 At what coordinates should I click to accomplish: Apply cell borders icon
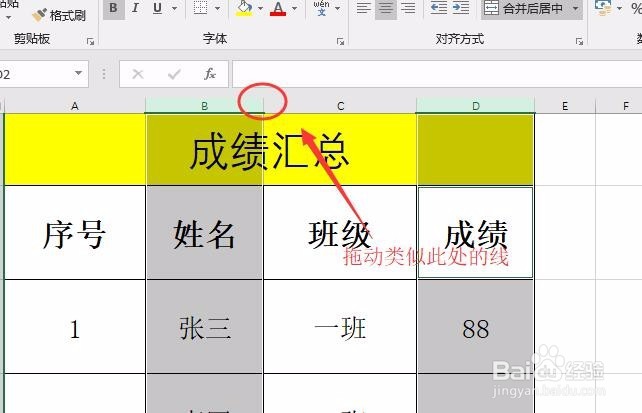tap(200, 8)
